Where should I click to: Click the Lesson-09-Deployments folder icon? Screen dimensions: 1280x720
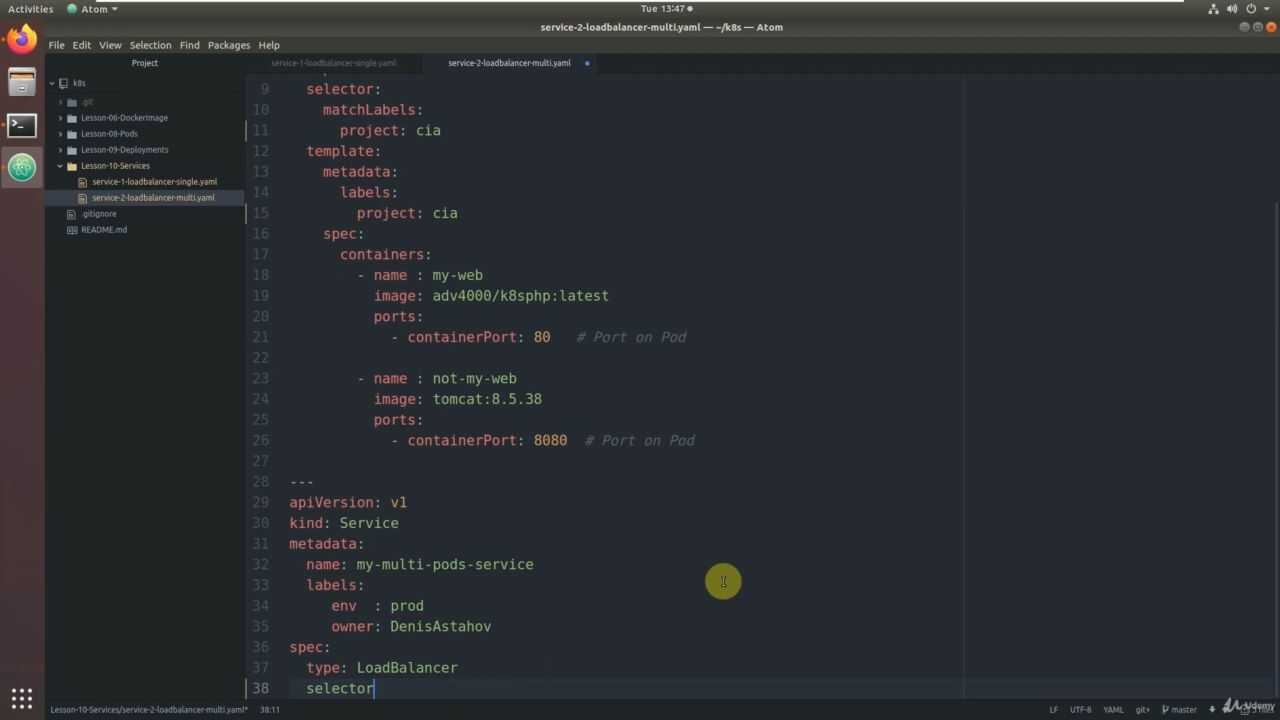point(72,150)
